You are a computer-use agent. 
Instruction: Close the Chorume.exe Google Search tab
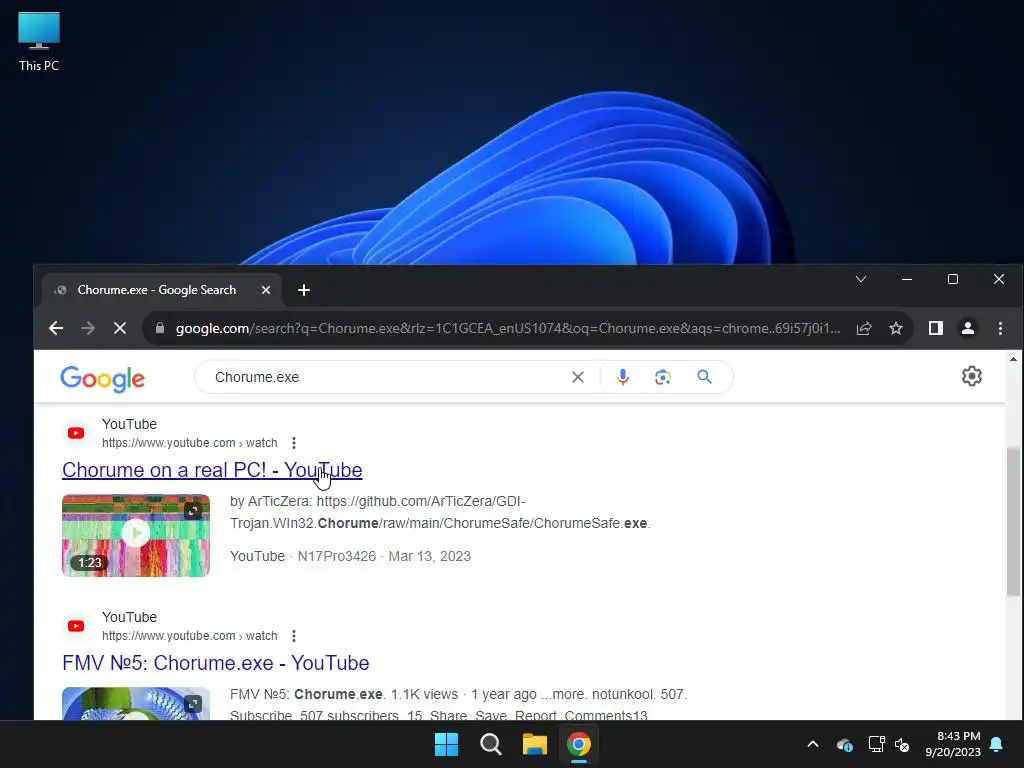[x=266, y=290]
